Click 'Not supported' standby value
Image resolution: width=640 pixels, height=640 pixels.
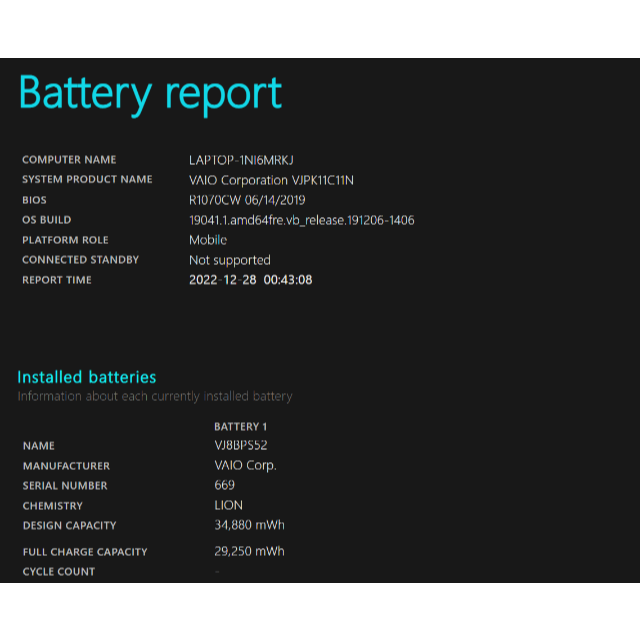230,260
